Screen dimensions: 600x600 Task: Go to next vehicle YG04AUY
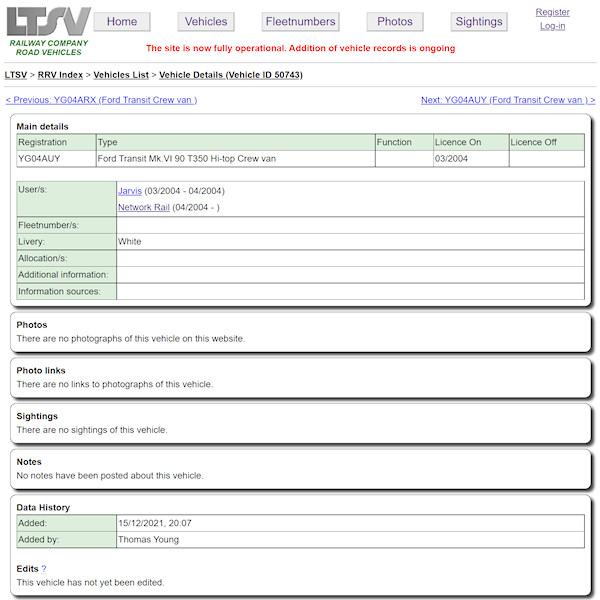[x=508, y=100]
